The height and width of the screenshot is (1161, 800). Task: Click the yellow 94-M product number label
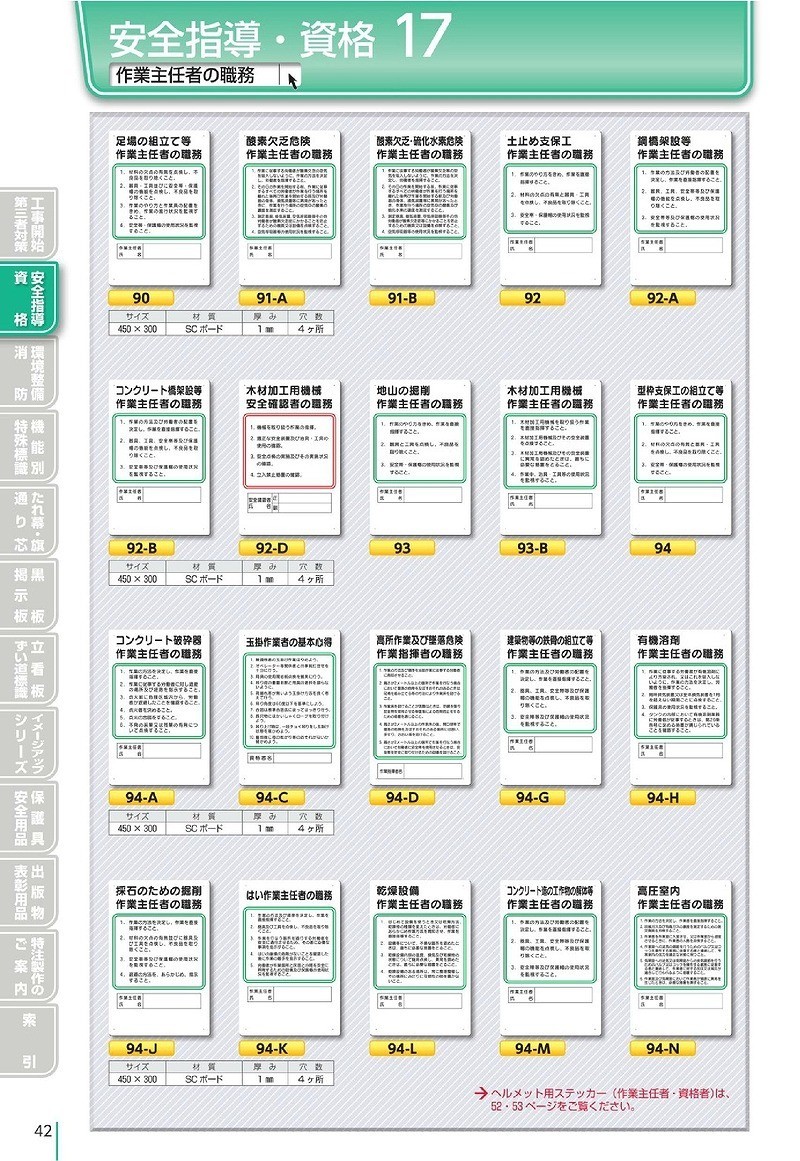point(533,1048)
